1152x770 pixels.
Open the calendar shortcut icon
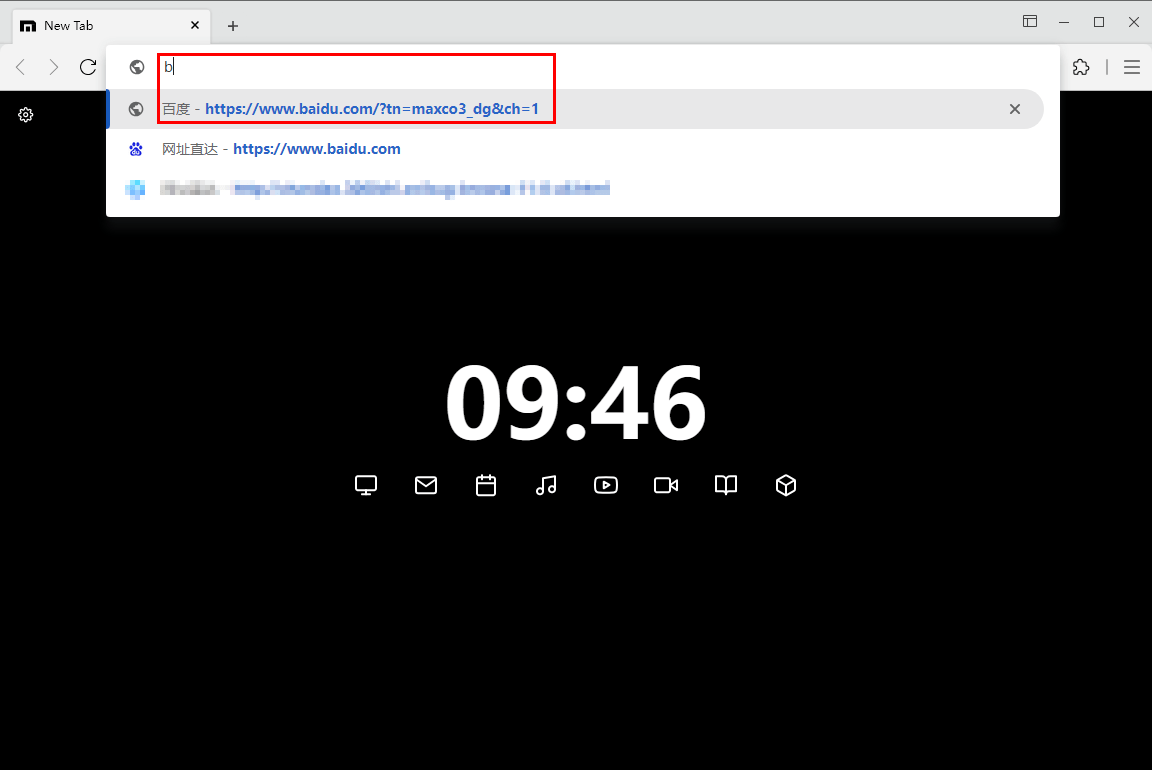pos(486,485)
